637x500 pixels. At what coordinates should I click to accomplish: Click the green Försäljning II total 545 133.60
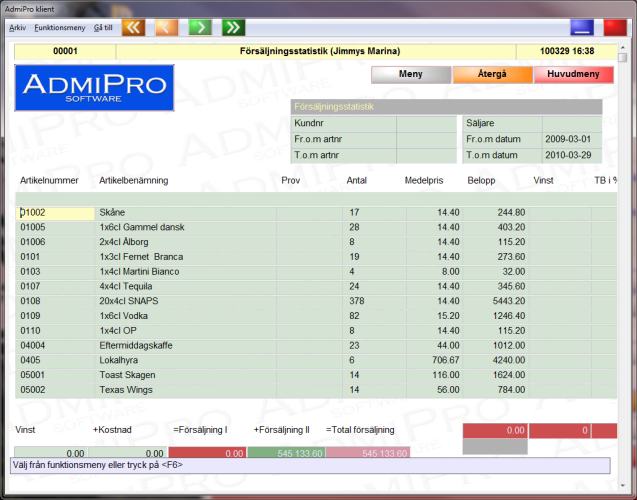click(286, 452)
